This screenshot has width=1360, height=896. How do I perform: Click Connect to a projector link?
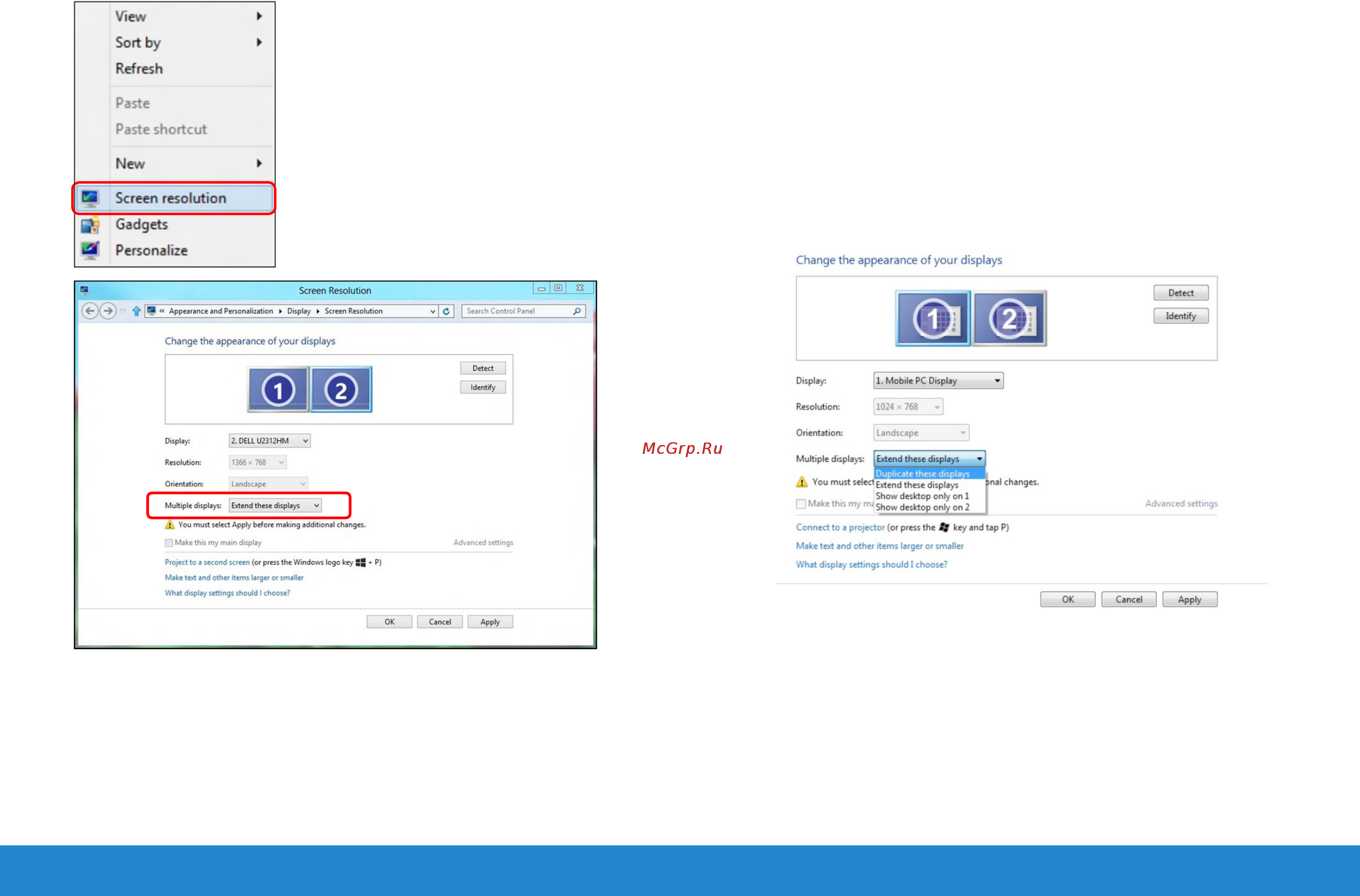point(840,527)
